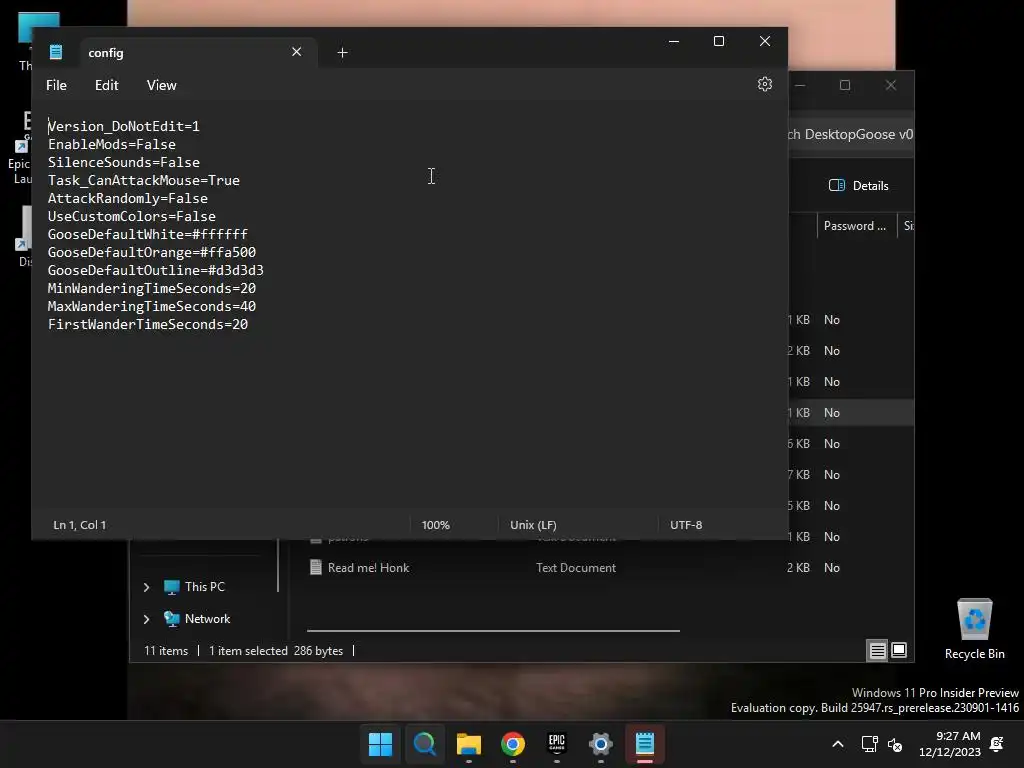Open Google Chrome from the taskbar
Screen dimensions: 1024x768
pyautogui.click(x=513, y=744)
